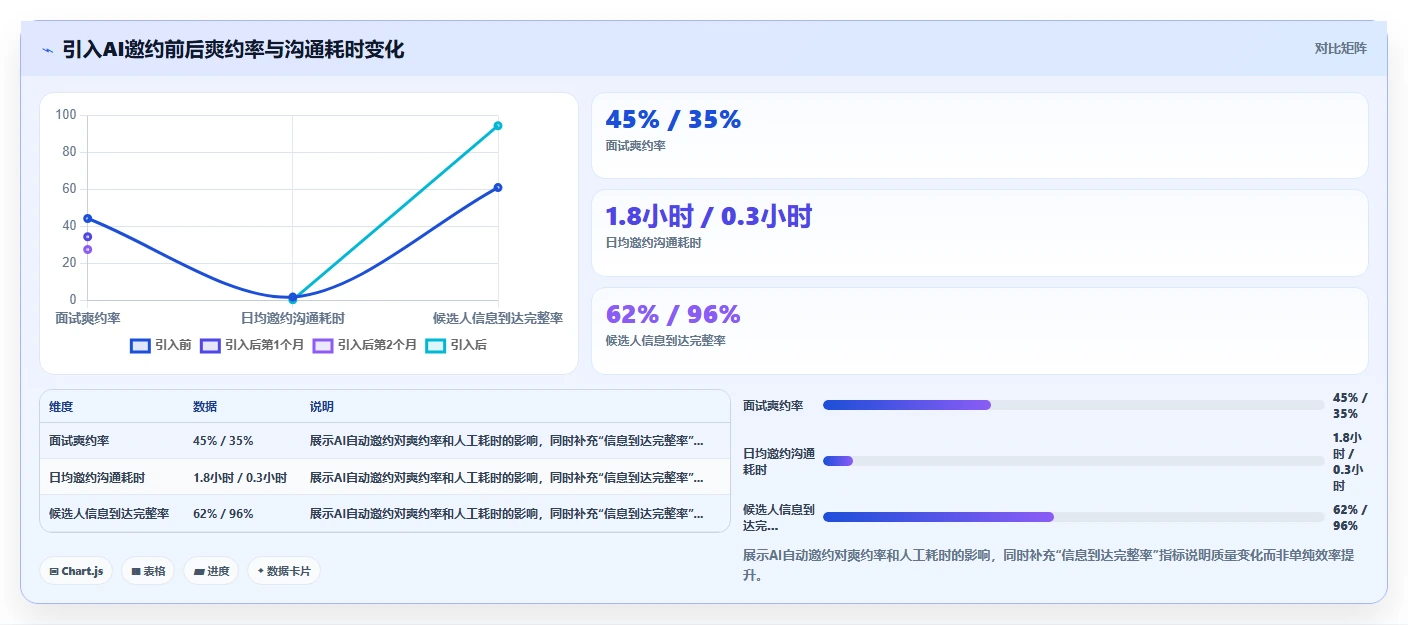This screenshot has height=625, width=1408.
Task: Click the 对比矩阵 label in header
Action: point(1340,48)
